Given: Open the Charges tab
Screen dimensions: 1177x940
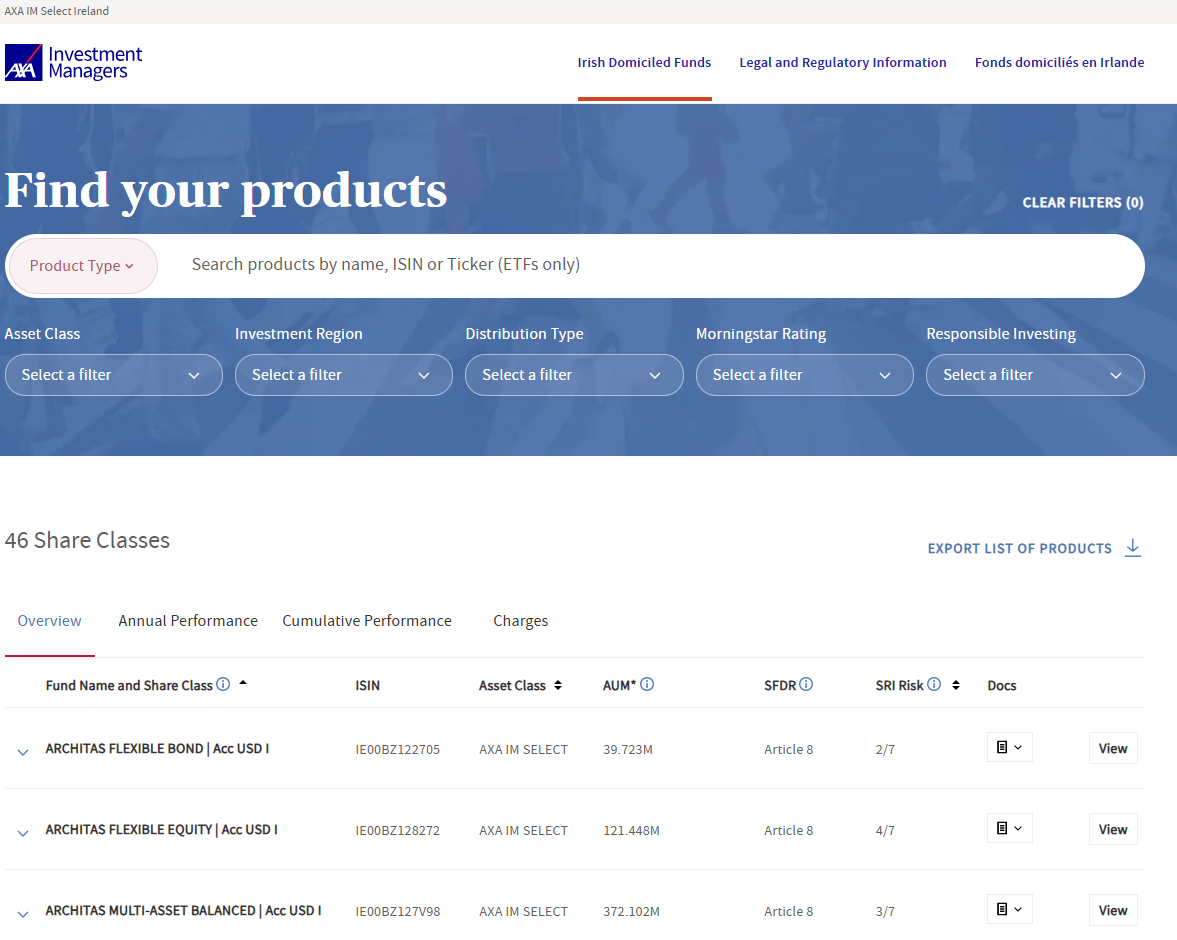Looking at the screenshot, I should [520, 620].
